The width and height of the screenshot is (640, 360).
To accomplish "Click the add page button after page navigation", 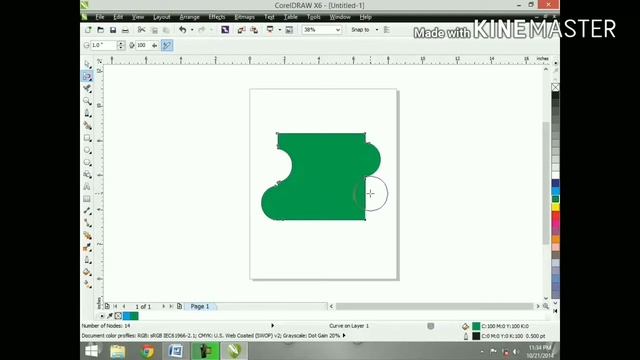I will [x=179, y=306].
